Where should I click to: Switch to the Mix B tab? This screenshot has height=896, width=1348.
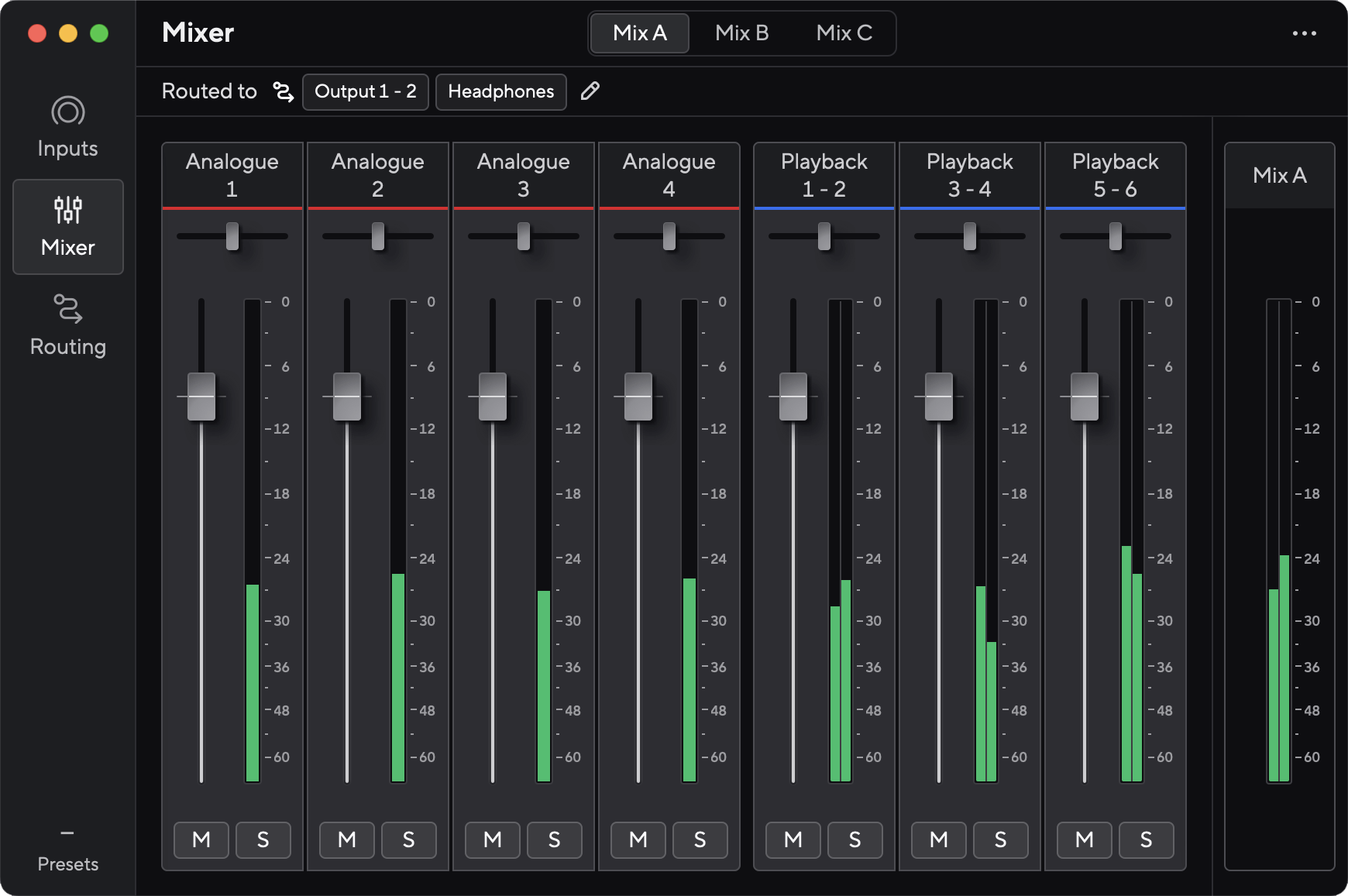pyautogui.click(x=741, y=33)
